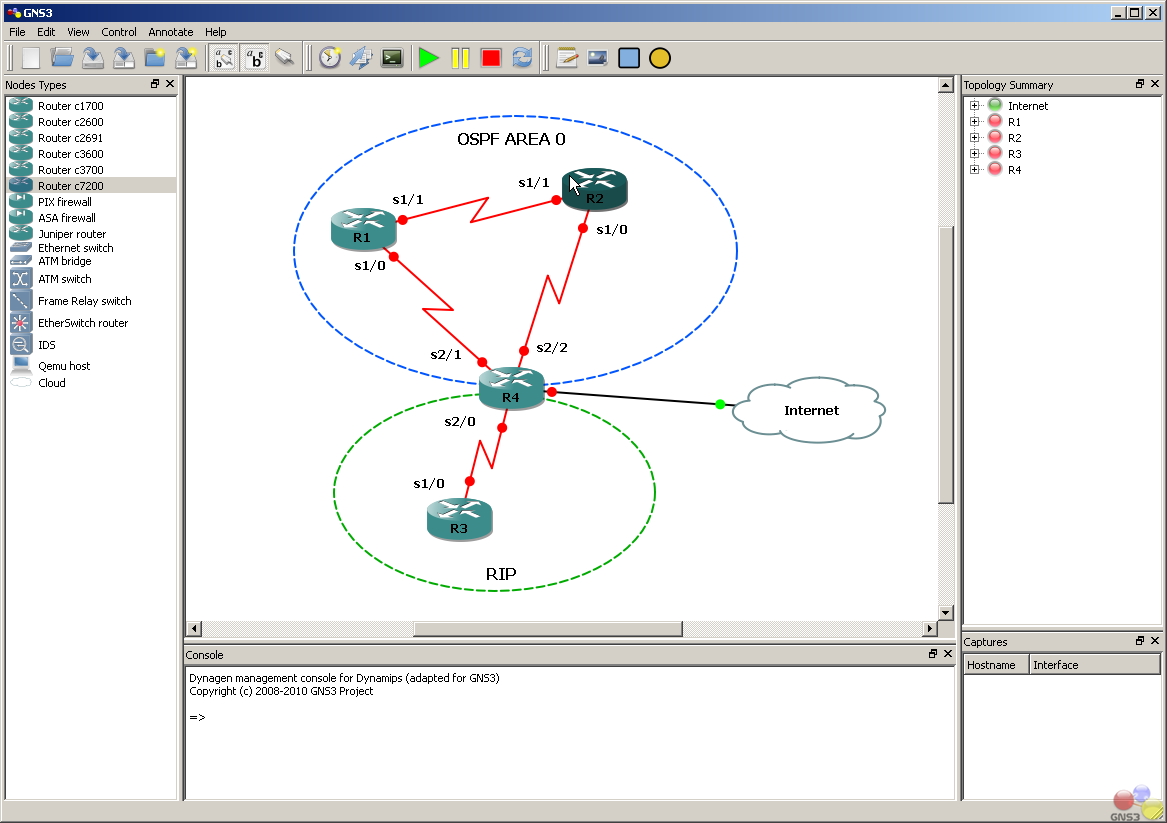The height and width of the screenshot is (823, 1167).
Task: Open the console terminal icon in toolbar
Action: [x=392, y=58]
